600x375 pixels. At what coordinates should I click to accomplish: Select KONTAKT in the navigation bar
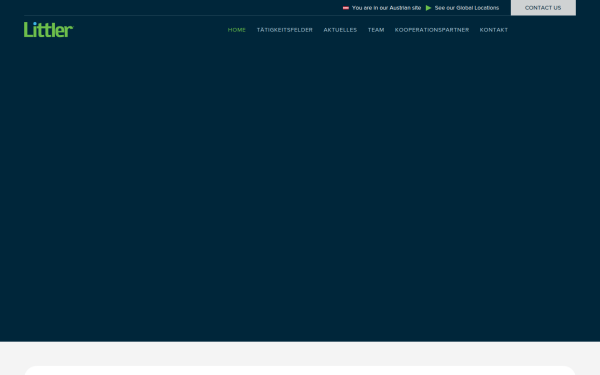(494, 30)
